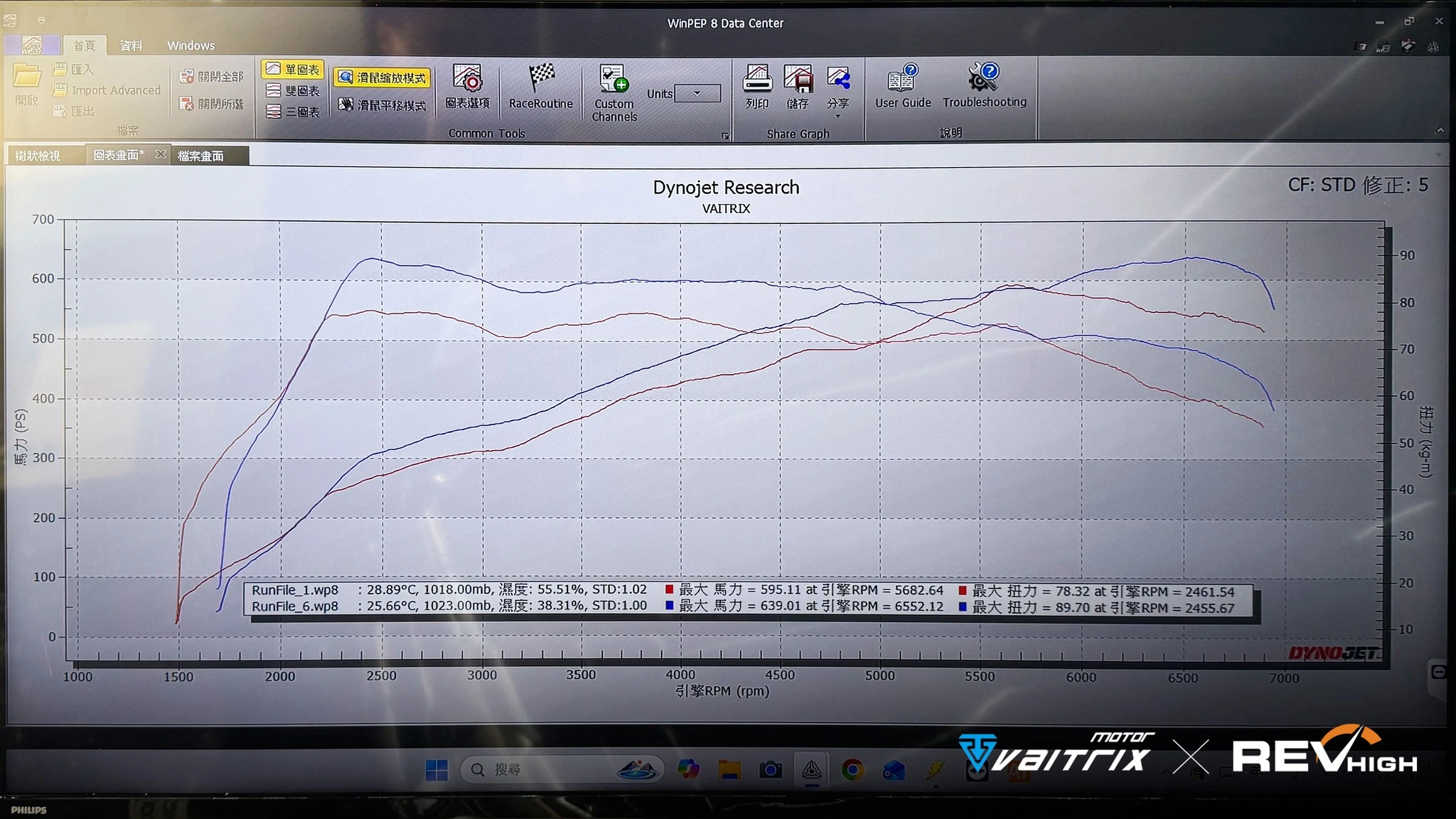Click the Custom Channels icon

coord(614,79)
